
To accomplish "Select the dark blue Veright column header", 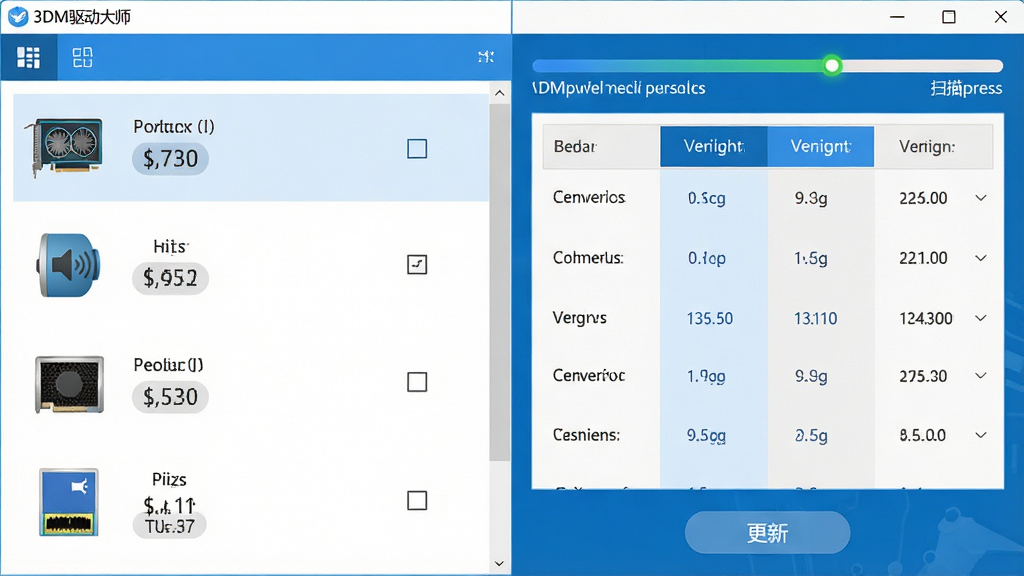I will 714,146.
